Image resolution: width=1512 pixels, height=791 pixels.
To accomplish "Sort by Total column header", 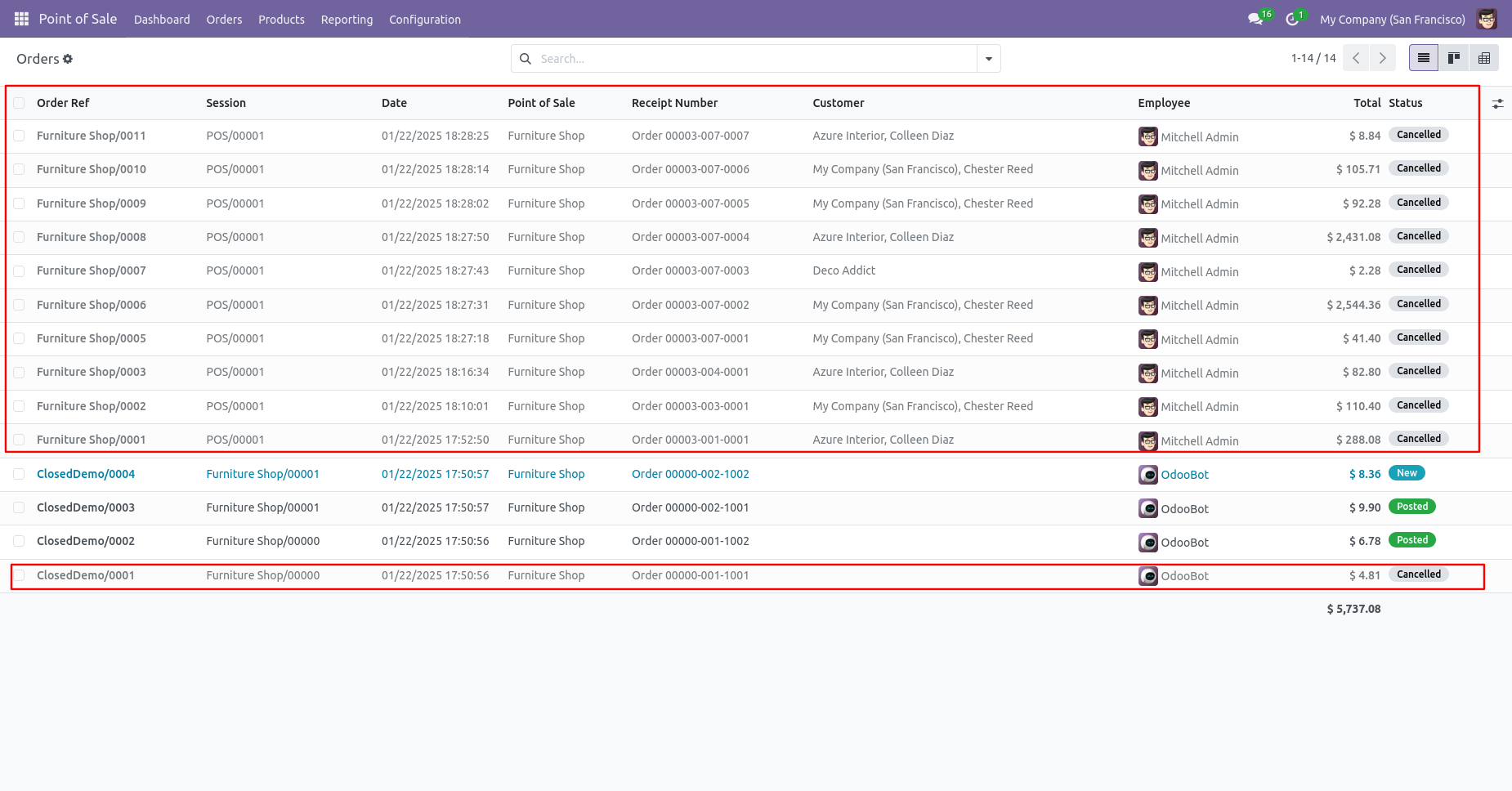I will [1367, 103].
